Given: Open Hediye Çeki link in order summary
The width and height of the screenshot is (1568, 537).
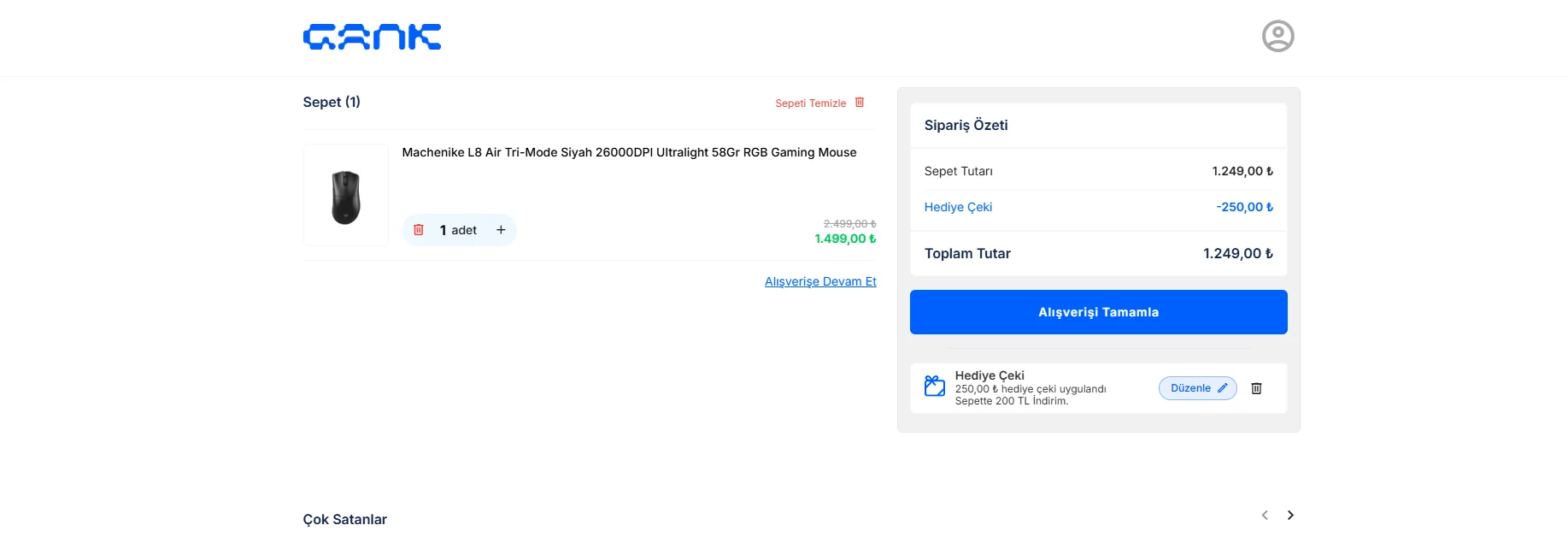Looking at the screenshot, I should point(958,207).
